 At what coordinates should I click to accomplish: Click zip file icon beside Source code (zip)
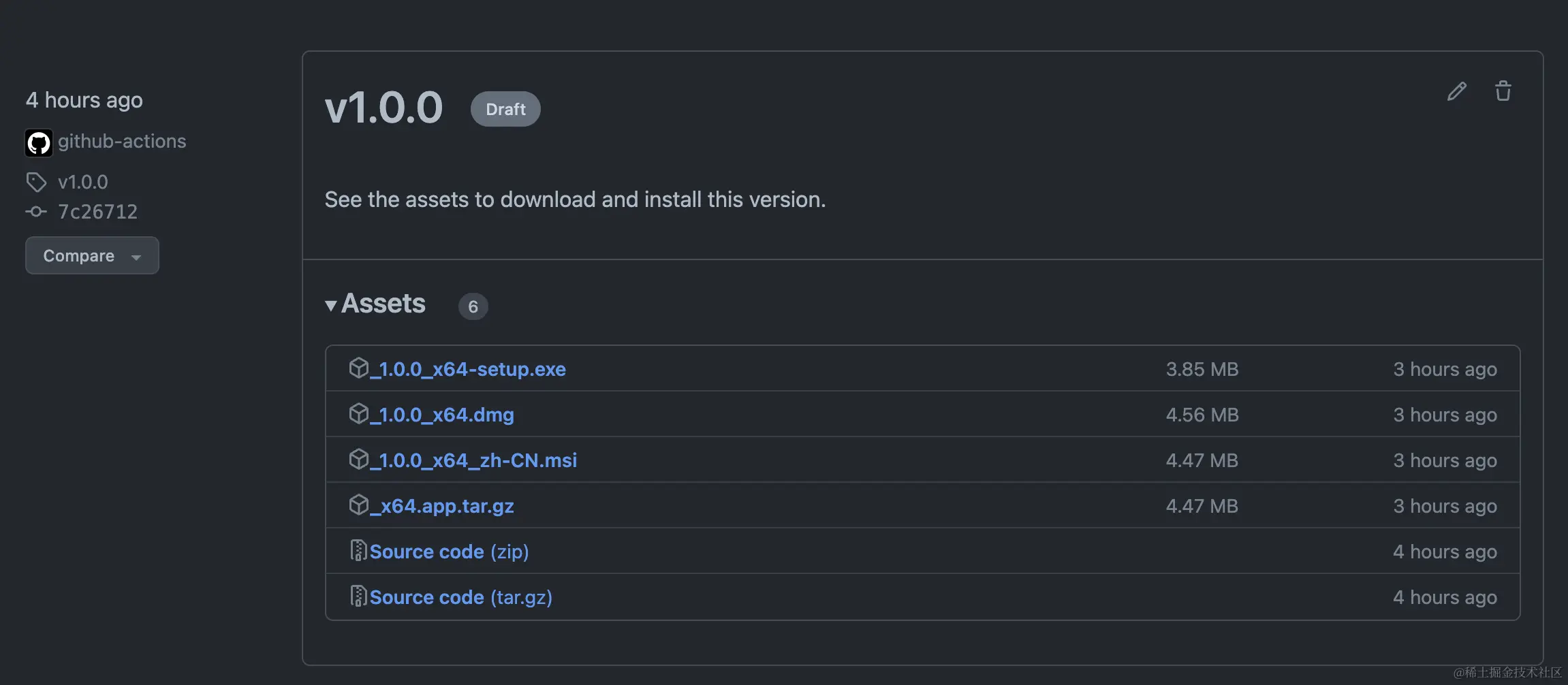point(358,550)
